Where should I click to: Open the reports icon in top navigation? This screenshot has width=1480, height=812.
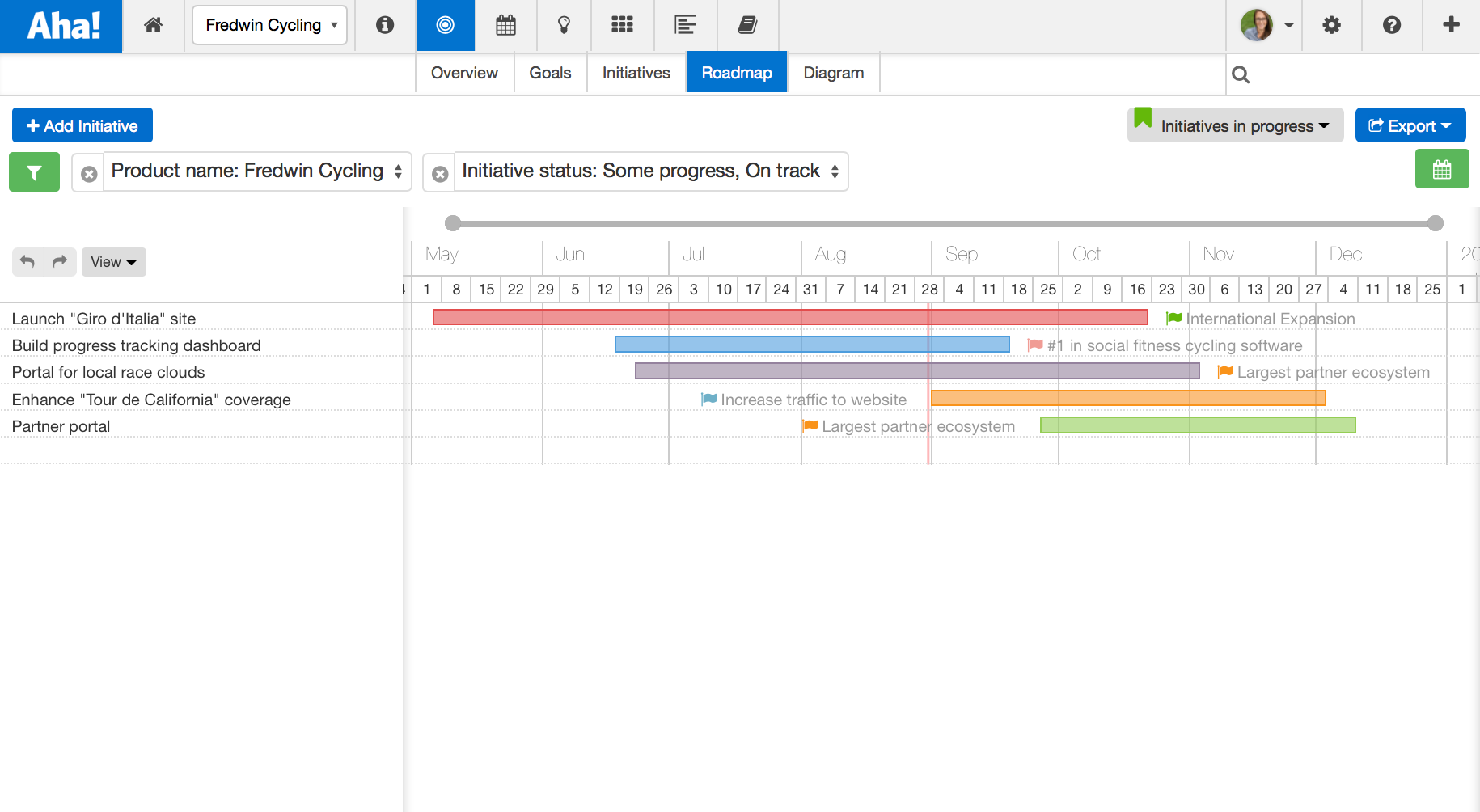(685, 25)
